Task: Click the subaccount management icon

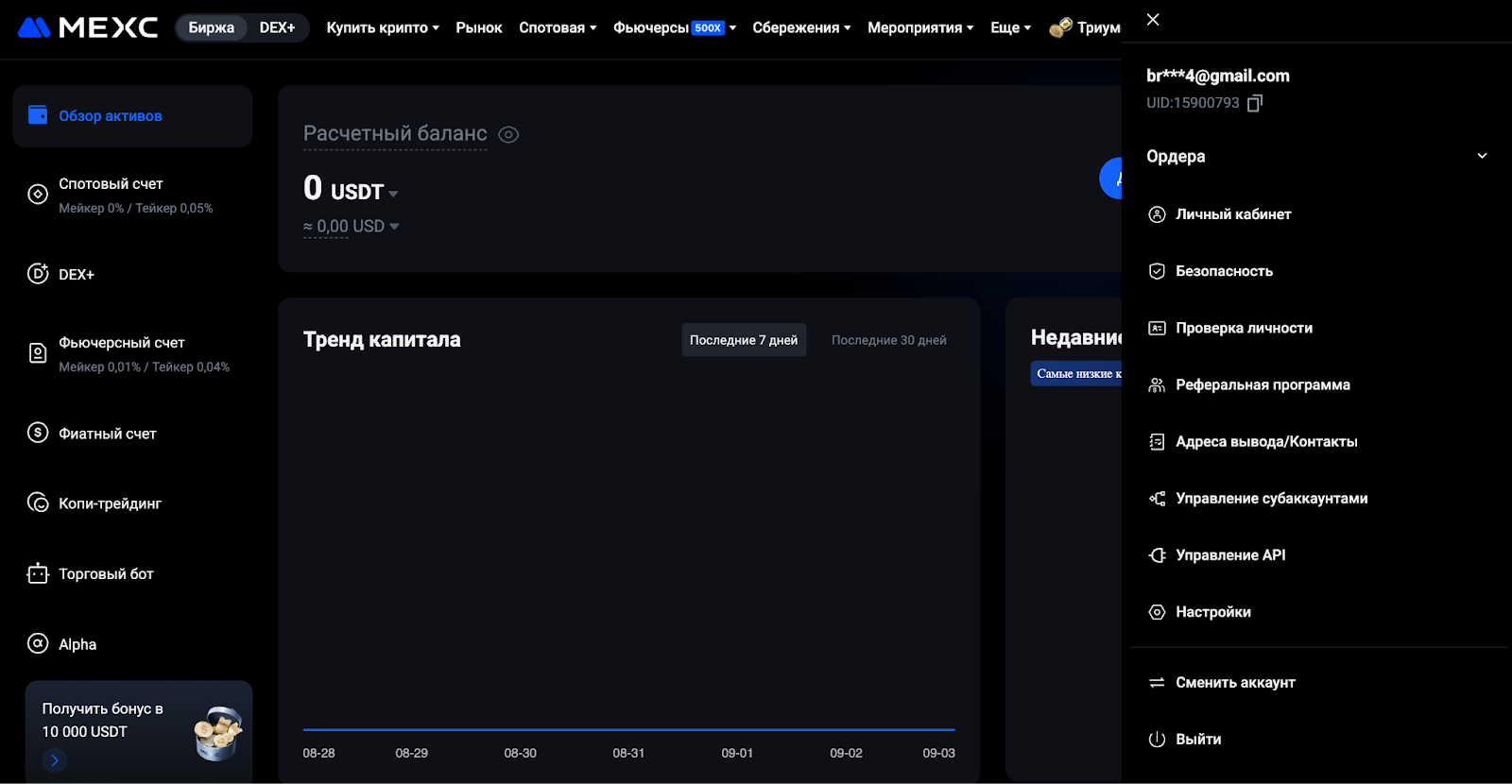Action: 1157,498
